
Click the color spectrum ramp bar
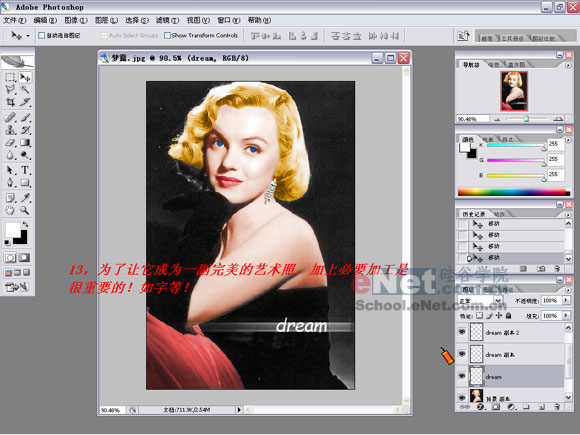click(x=513, y=192)
